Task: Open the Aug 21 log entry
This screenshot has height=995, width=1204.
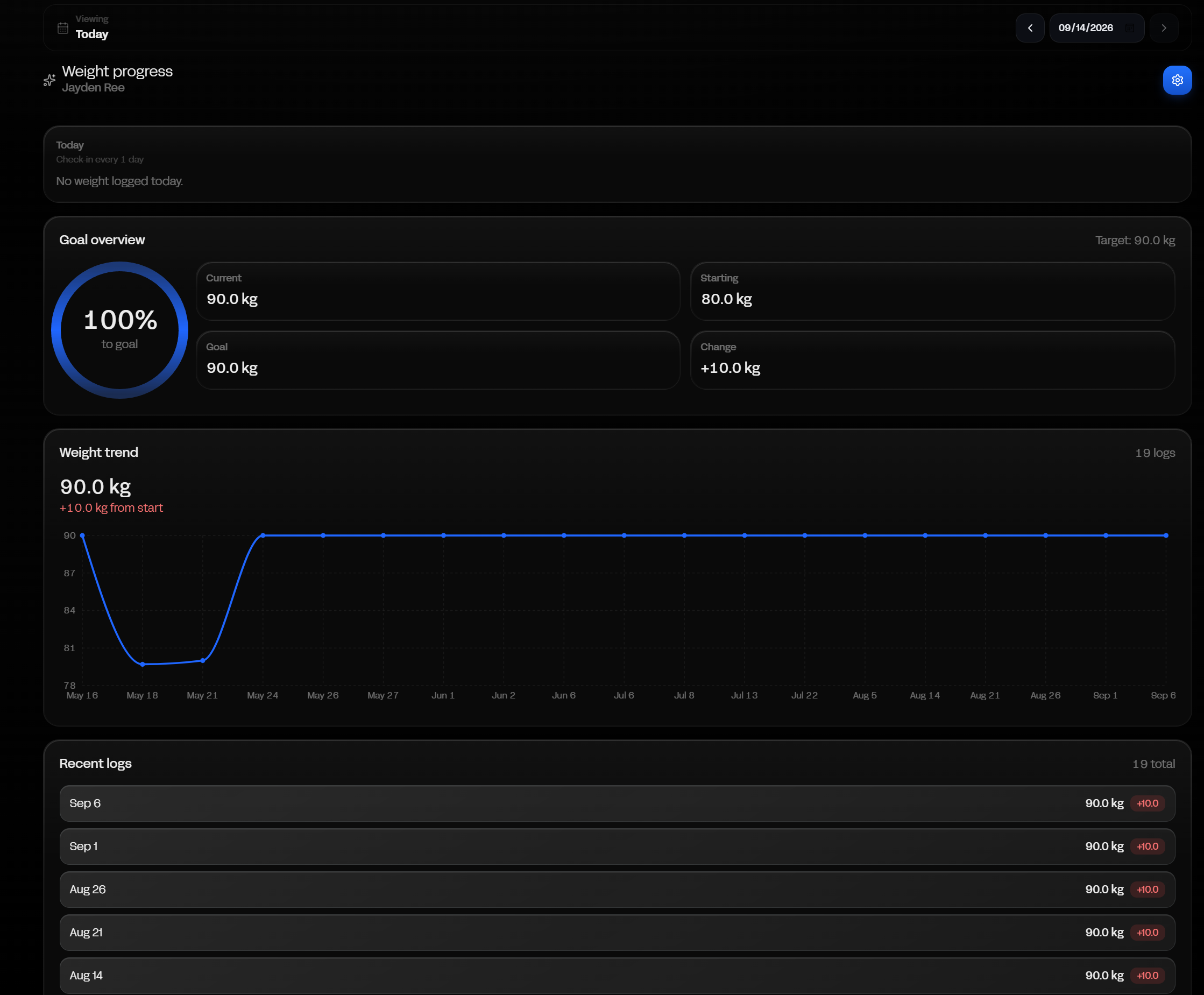Action: 617,933
